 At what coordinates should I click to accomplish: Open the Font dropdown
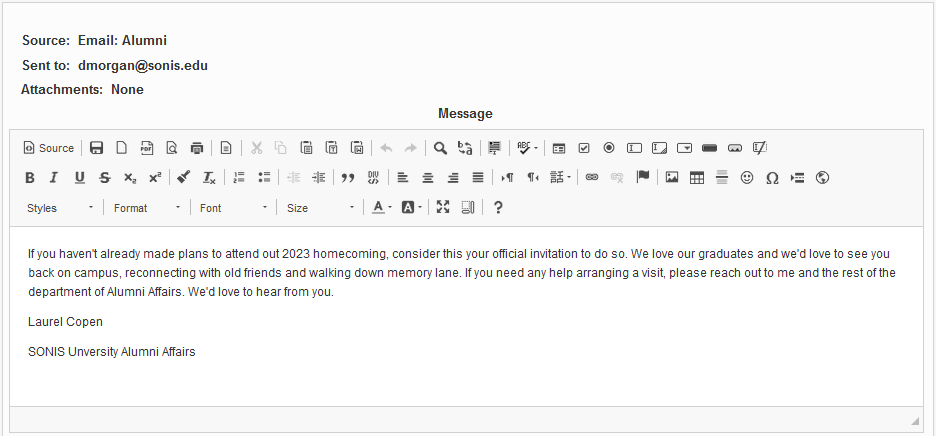click(233, 208)
